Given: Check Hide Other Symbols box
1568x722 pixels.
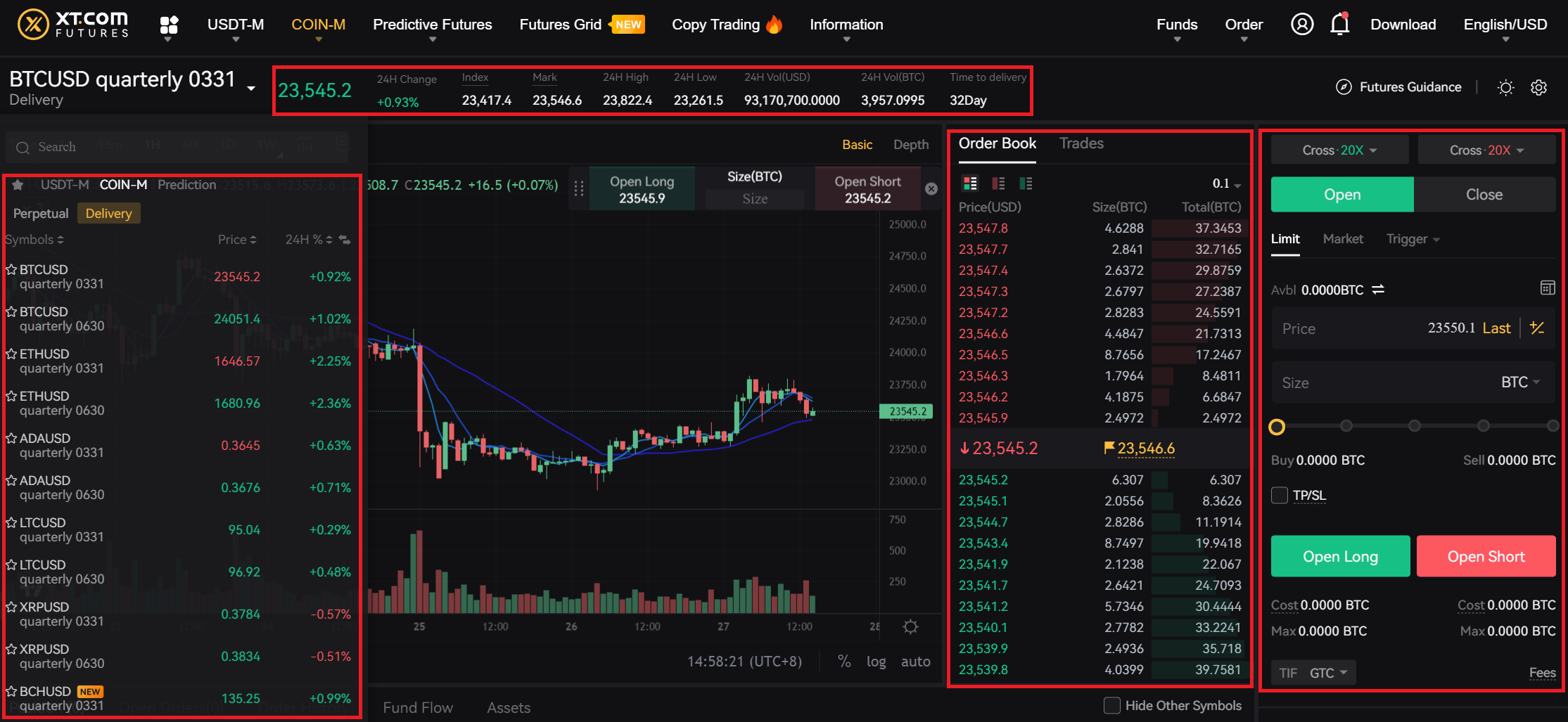Looking at the screenshot, I should (x=1112, y=705).
